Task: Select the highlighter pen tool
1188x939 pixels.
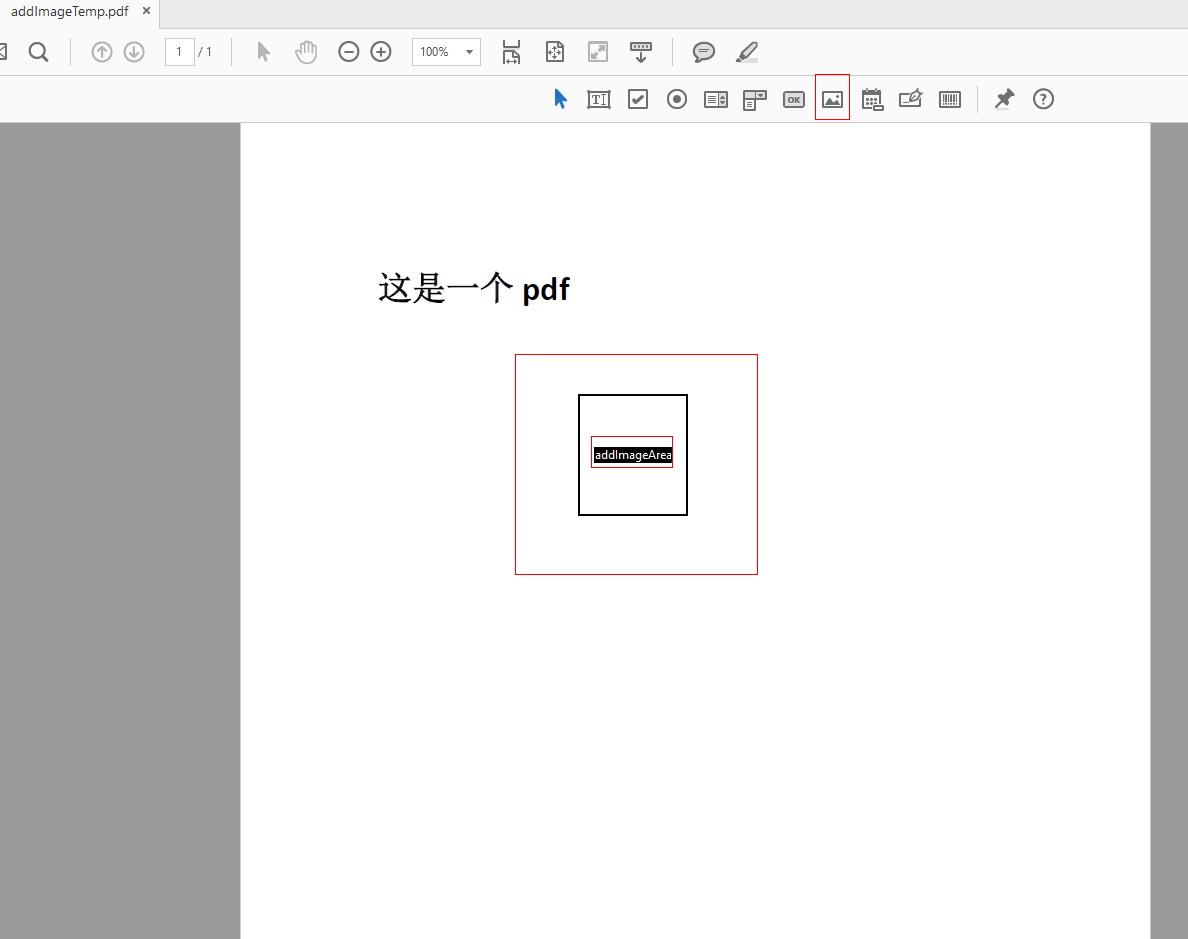Action: pyautogui.click(x=747, y=52)
